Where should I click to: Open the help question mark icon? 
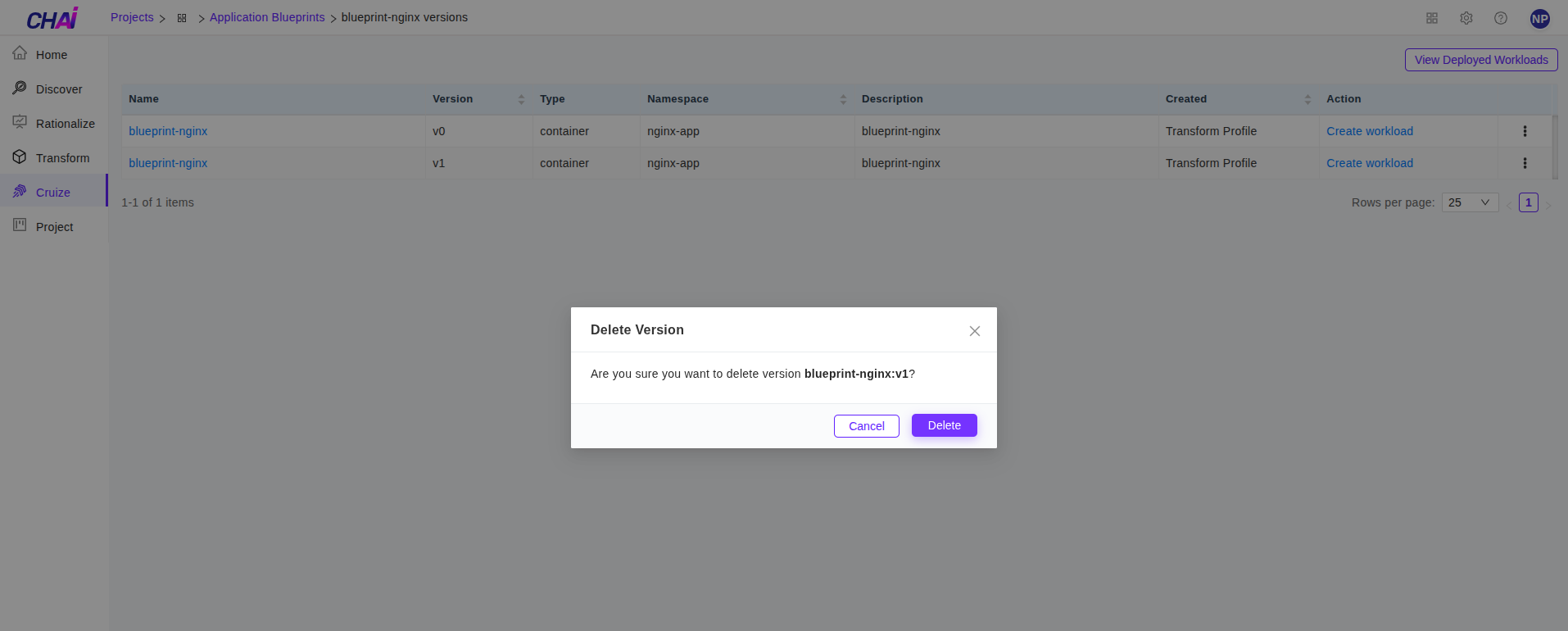coord(1500,18)
